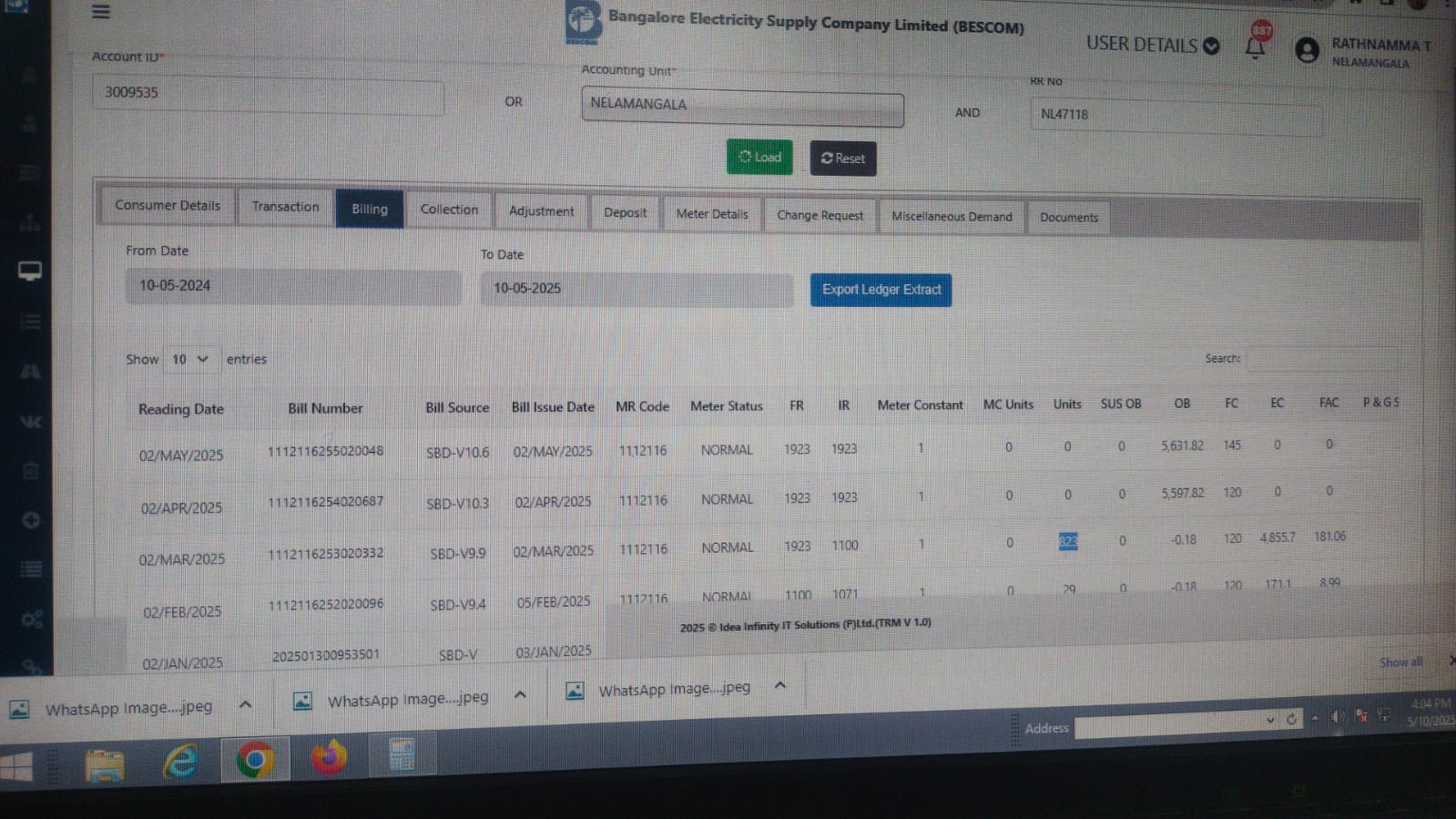The height and width of the screenshot is (819, 1456).
Task: Click the network tray icon
Action: (x=1384, y=715)
